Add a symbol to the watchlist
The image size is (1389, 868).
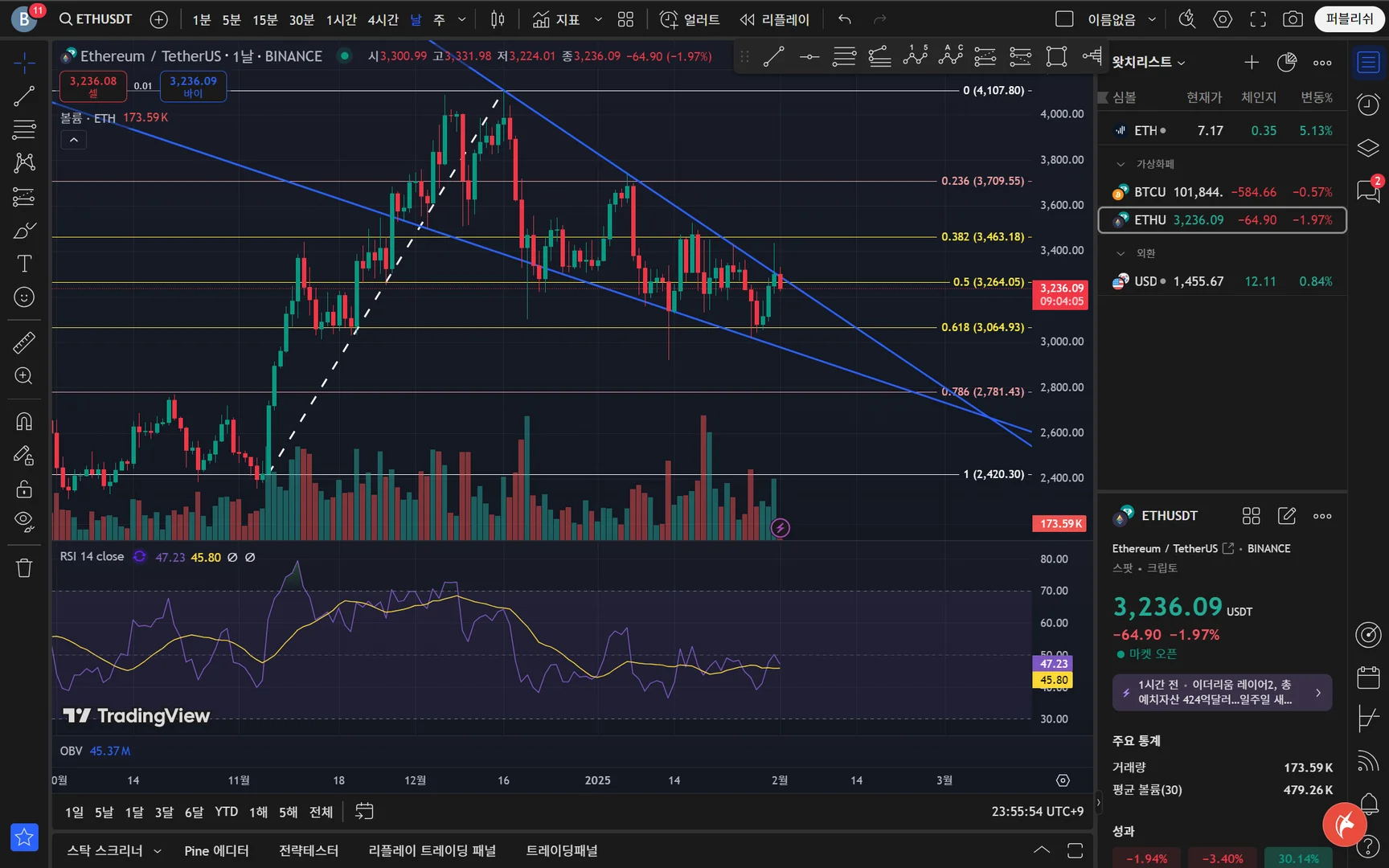coord(1252,62)
